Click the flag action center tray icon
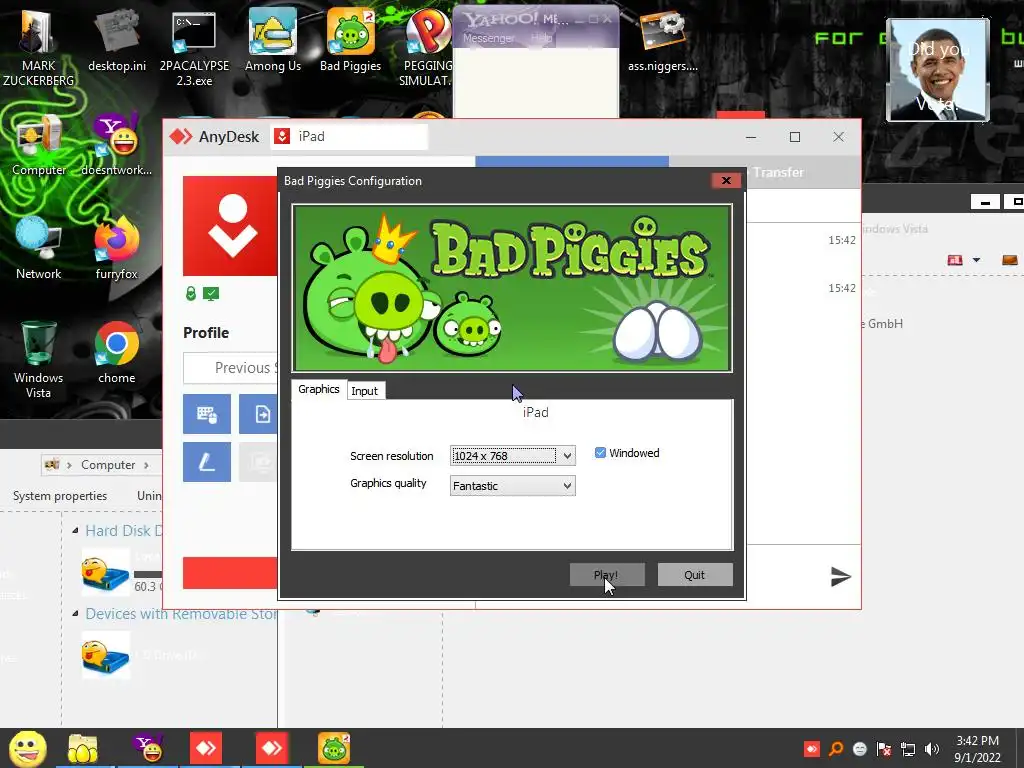 (884, 749)
